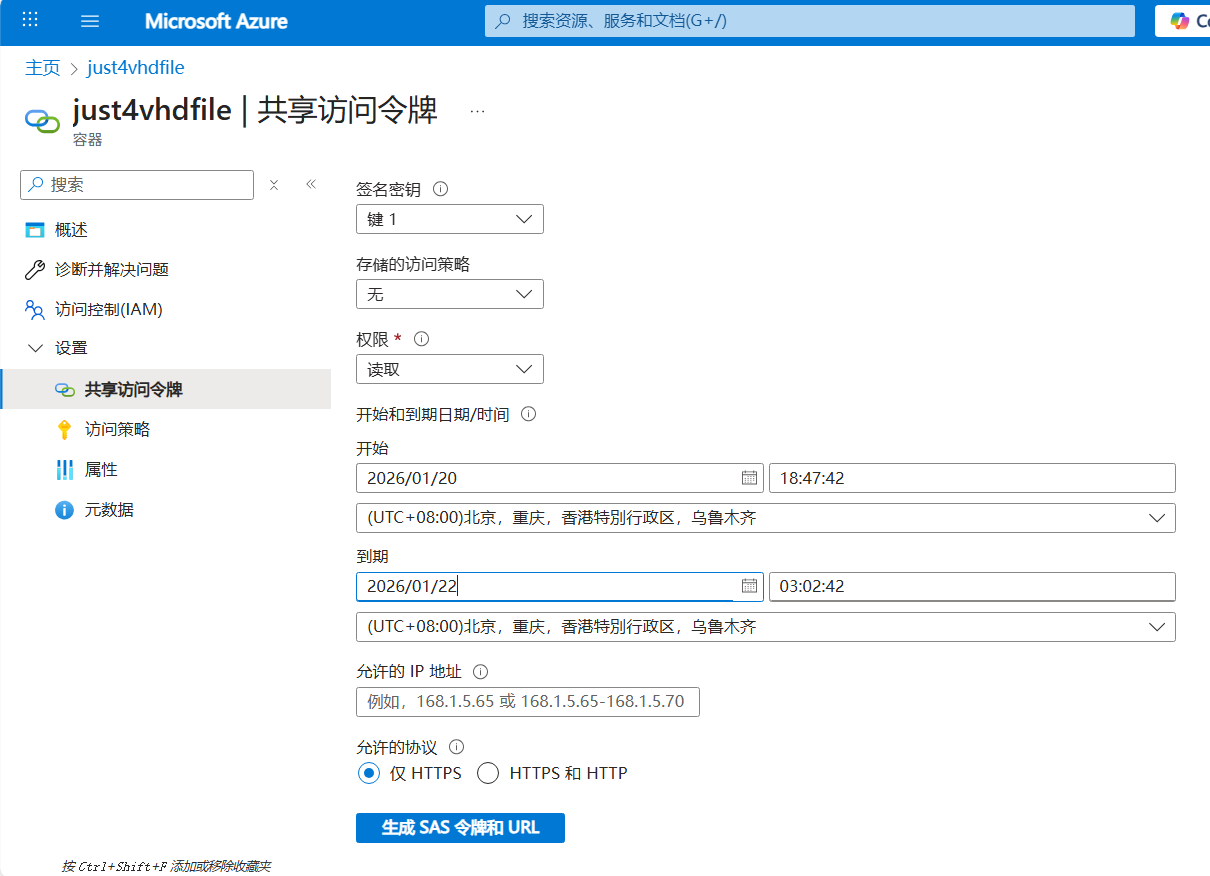Expand the 签名密钥 dropdown showing 键 1
This screenshot has height=876, width=1210.
[450, 219]
